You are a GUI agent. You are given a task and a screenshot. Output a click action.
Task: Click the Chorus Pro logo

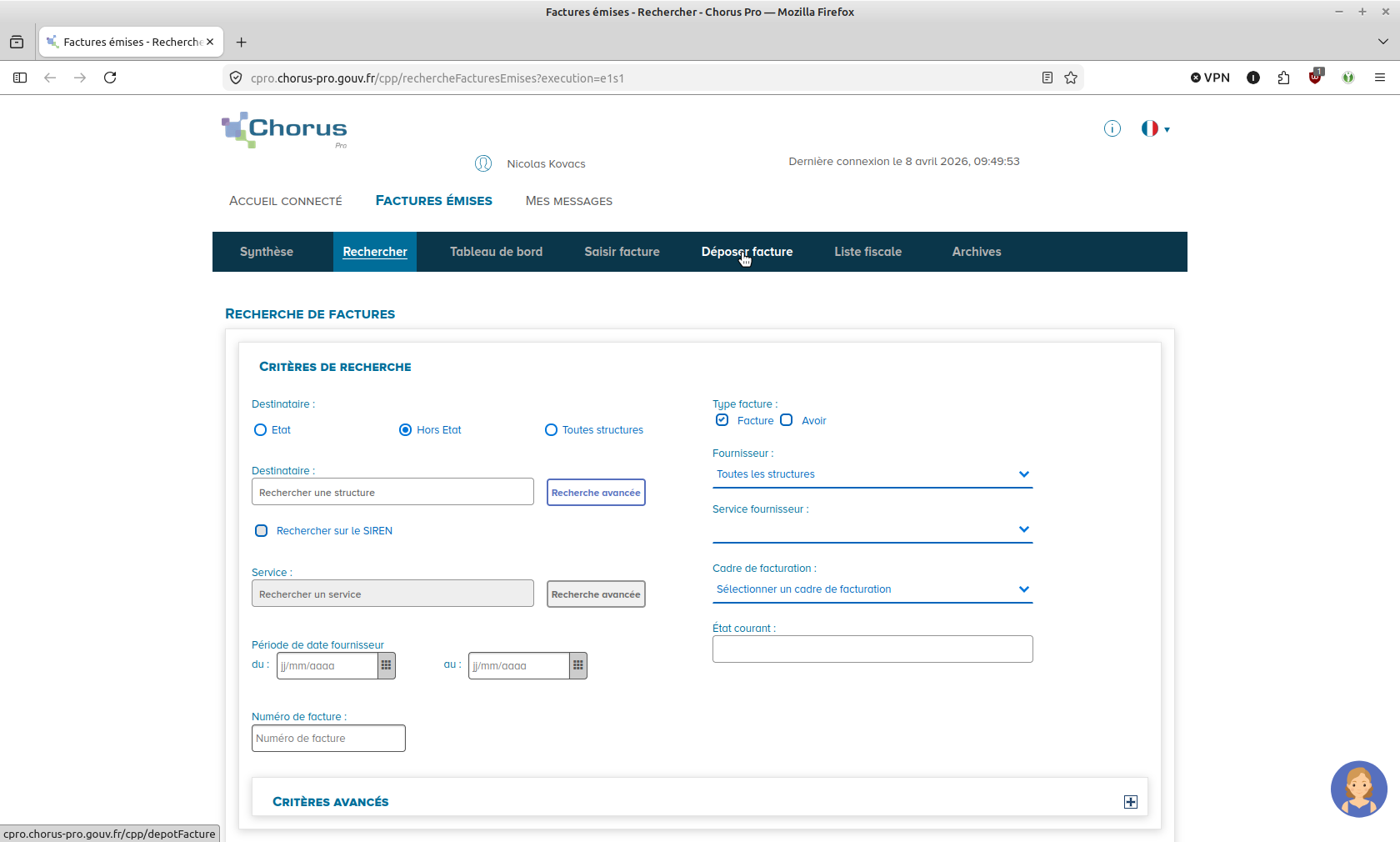pyautogui.click(x=284, y=130)
